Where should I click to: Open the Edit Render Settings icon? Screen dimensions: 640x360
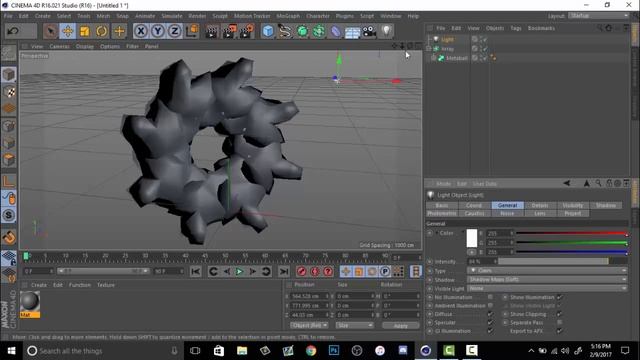coord(247,31)
